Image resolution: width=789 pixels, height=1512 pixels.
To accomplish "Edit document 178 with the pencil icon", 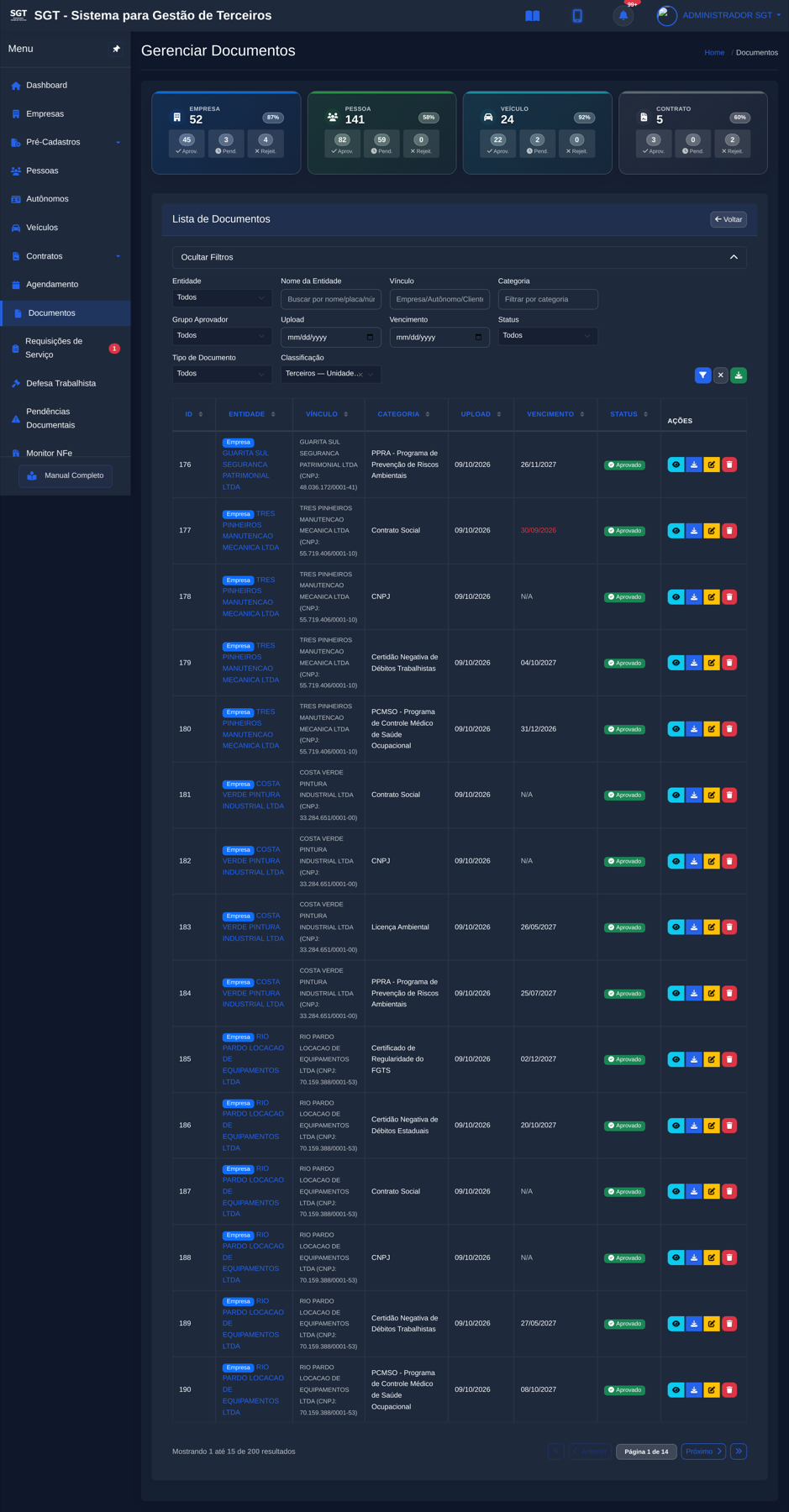I will 712,597.
